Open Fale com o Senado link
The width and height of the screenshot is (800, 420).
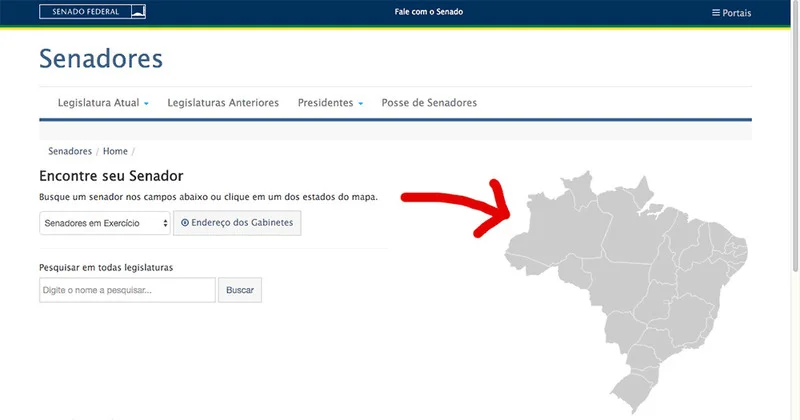pyautogui.click(x=429, y=12)
